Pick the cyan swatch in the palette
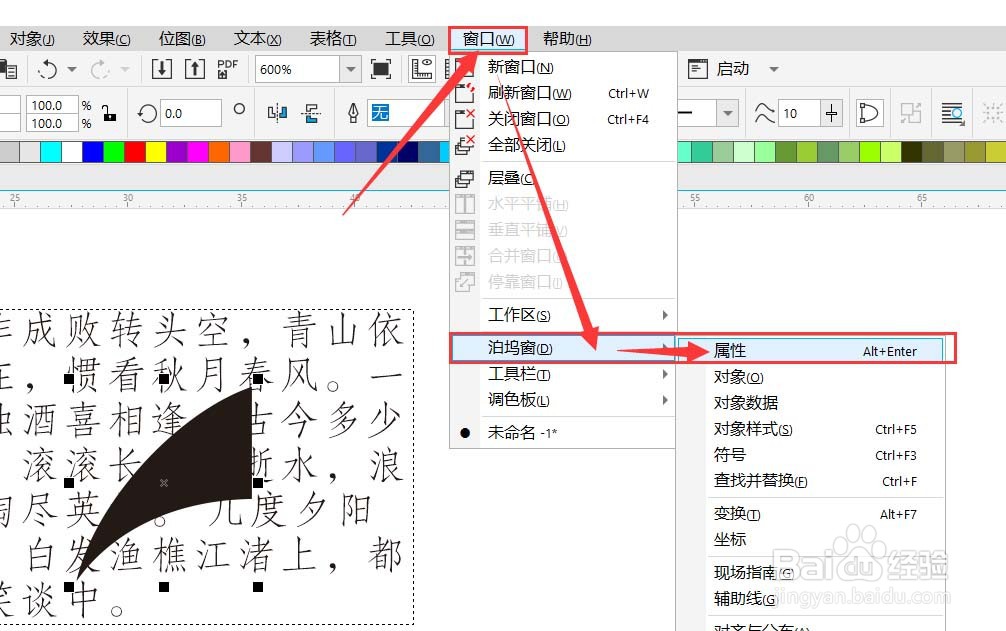The width and height of the screenshot is (1006, 631). pyautogui.click(x=51, y=152)
